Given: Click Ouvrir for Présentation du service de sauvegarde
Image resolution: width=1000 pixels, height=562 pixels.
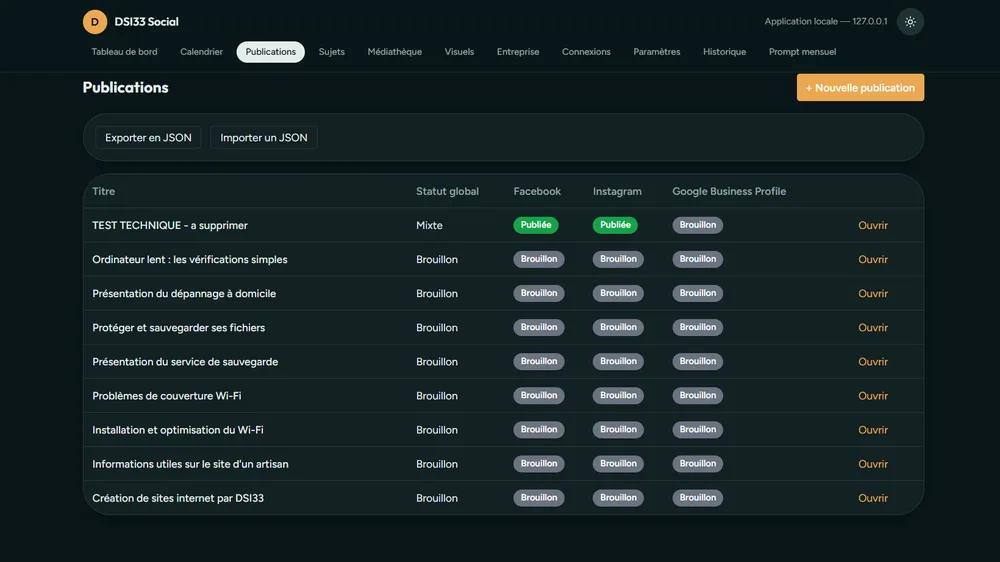Looking at the screenshot, I should coord(872,362).
